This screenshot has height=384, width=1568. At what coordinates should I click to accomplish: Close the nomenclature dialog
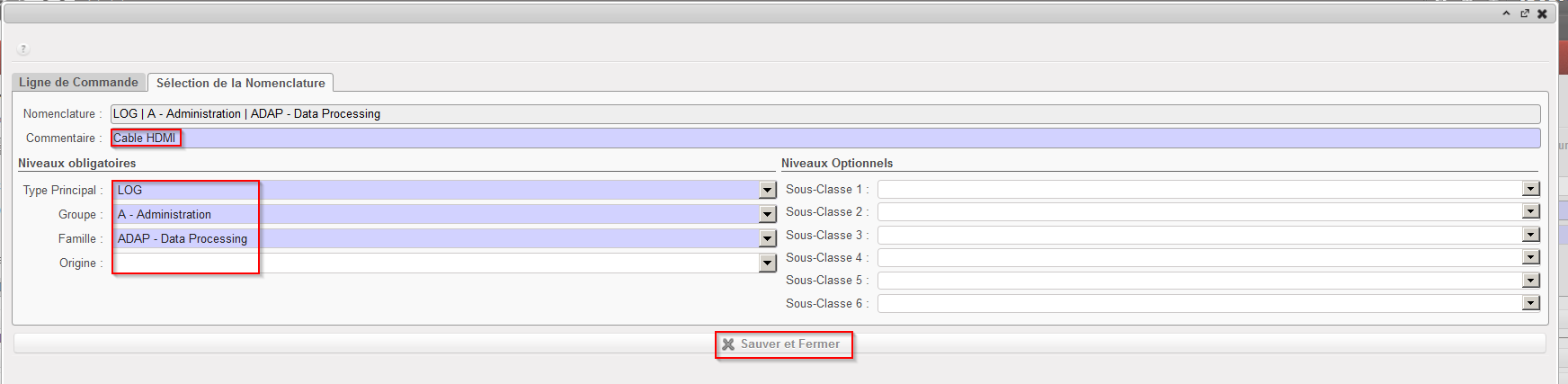point(1542,13)
